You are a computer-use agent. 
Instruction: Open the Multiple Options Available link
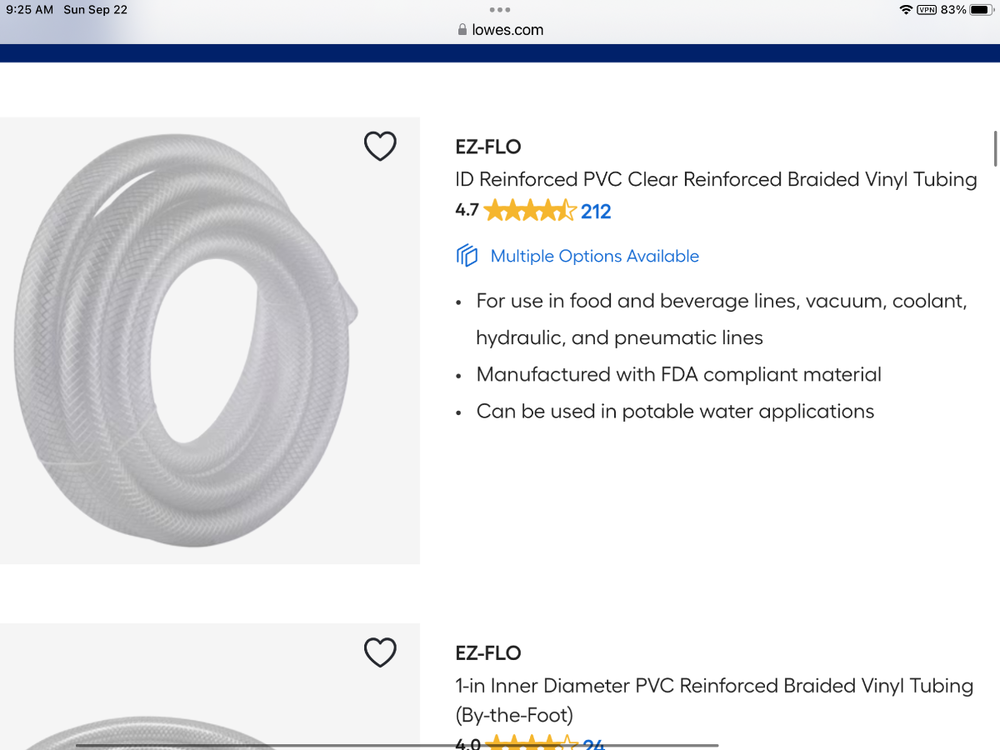tap(594, 256)
